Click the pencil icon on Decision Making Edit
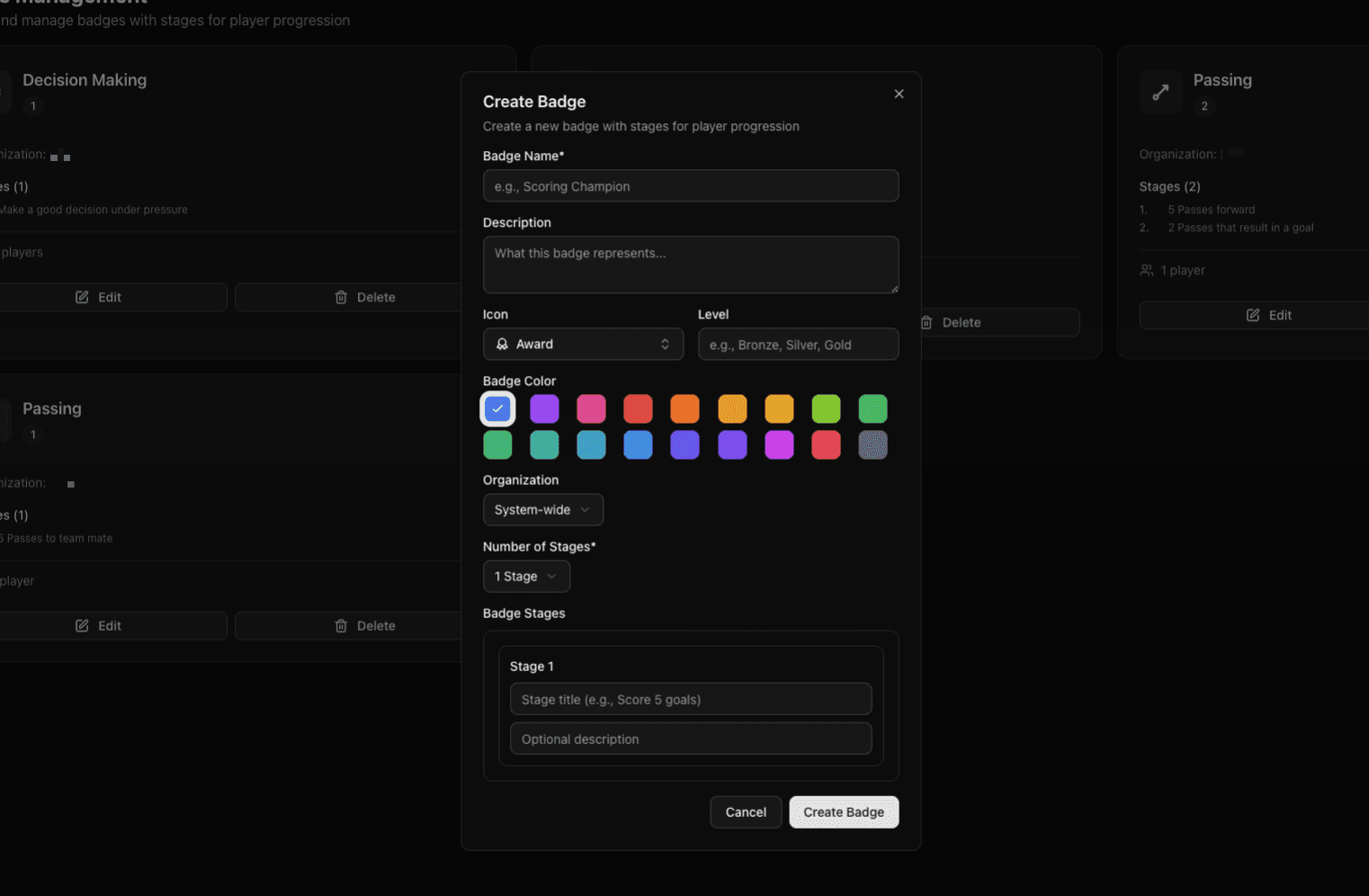Screen dimensions: 1369x896 (x=82, y=298)
